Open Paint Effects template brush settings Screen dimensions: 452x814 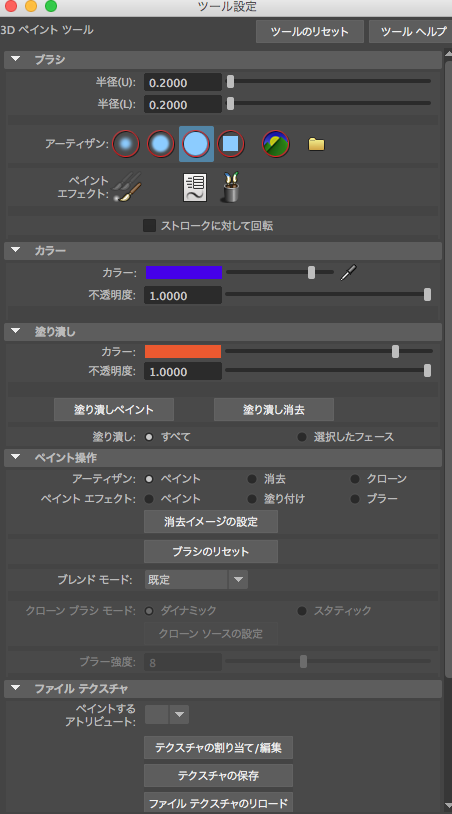pos(195,187)
